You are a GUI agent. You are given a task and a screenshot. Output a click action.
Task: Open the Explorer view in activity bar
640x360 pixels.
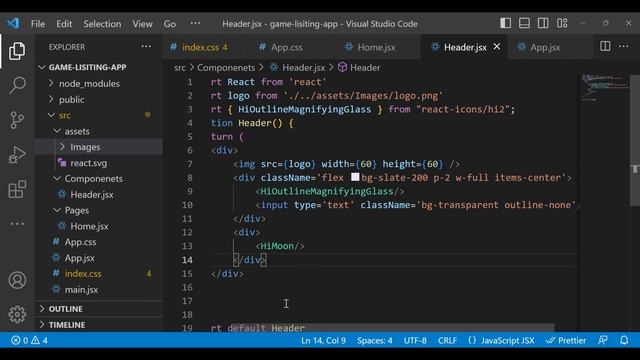pyautogui.click(x=17, y=51)
